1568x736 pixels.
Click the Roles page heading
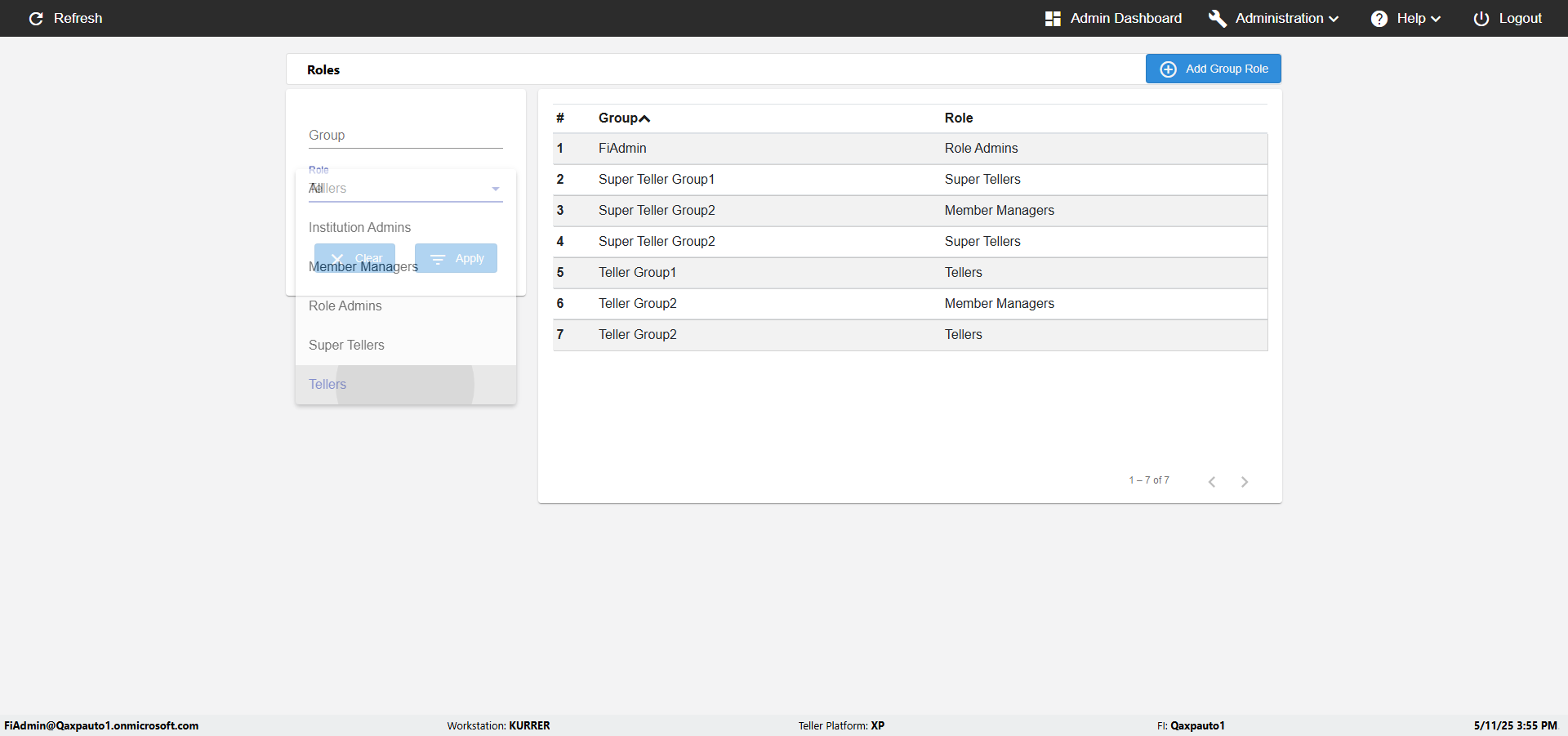323,69
